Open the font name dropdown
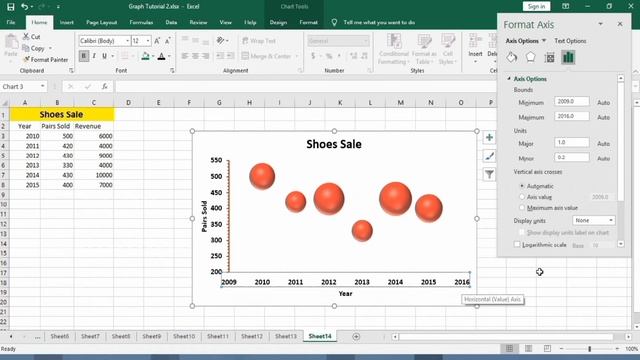 coord(127,41)
